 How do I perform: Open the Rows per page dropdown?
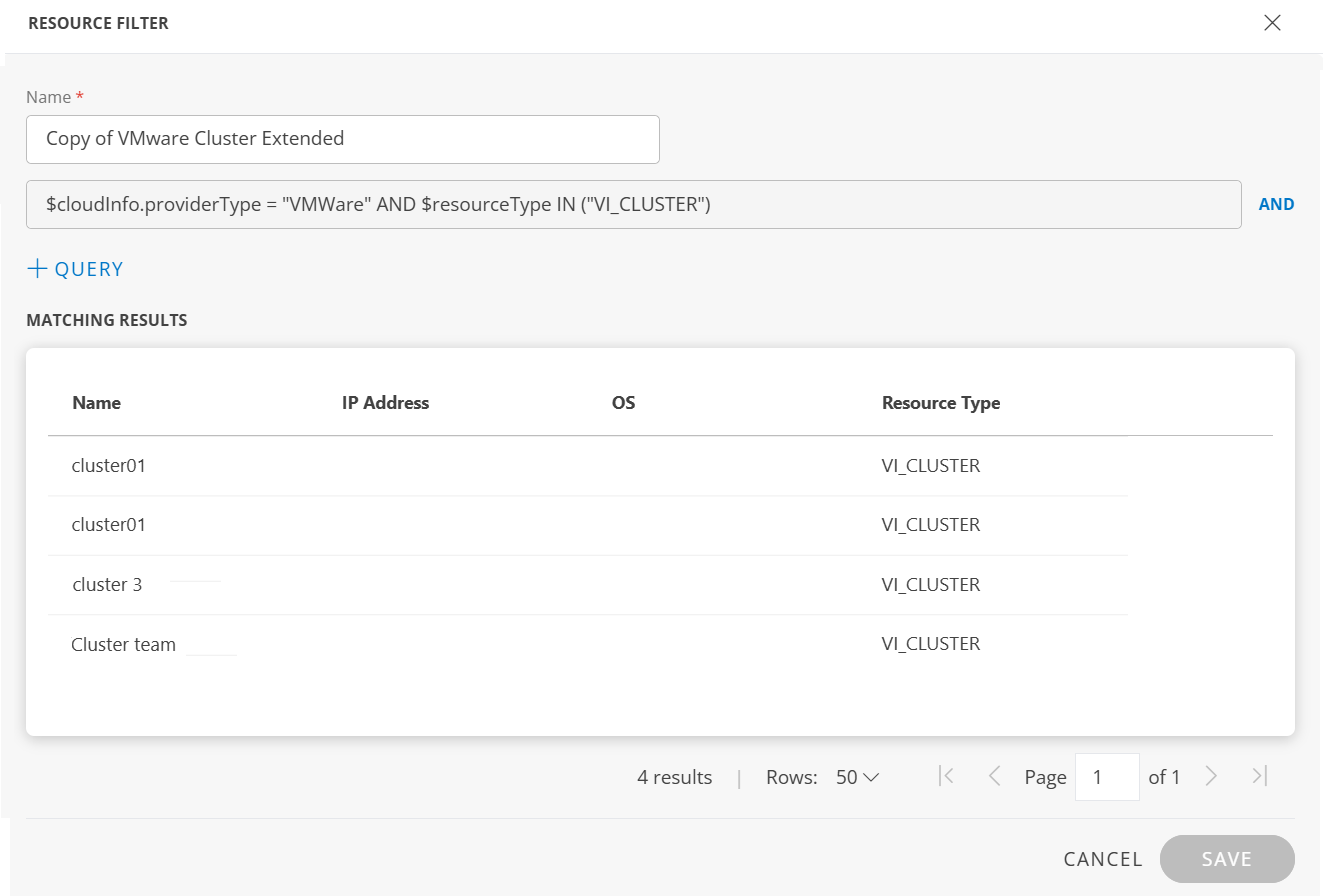[857, 777]
